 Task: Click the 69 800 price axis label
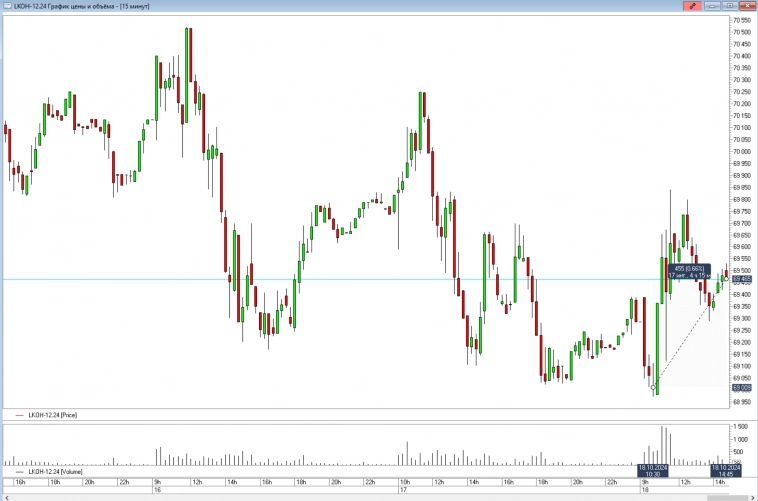pos(742,199)
